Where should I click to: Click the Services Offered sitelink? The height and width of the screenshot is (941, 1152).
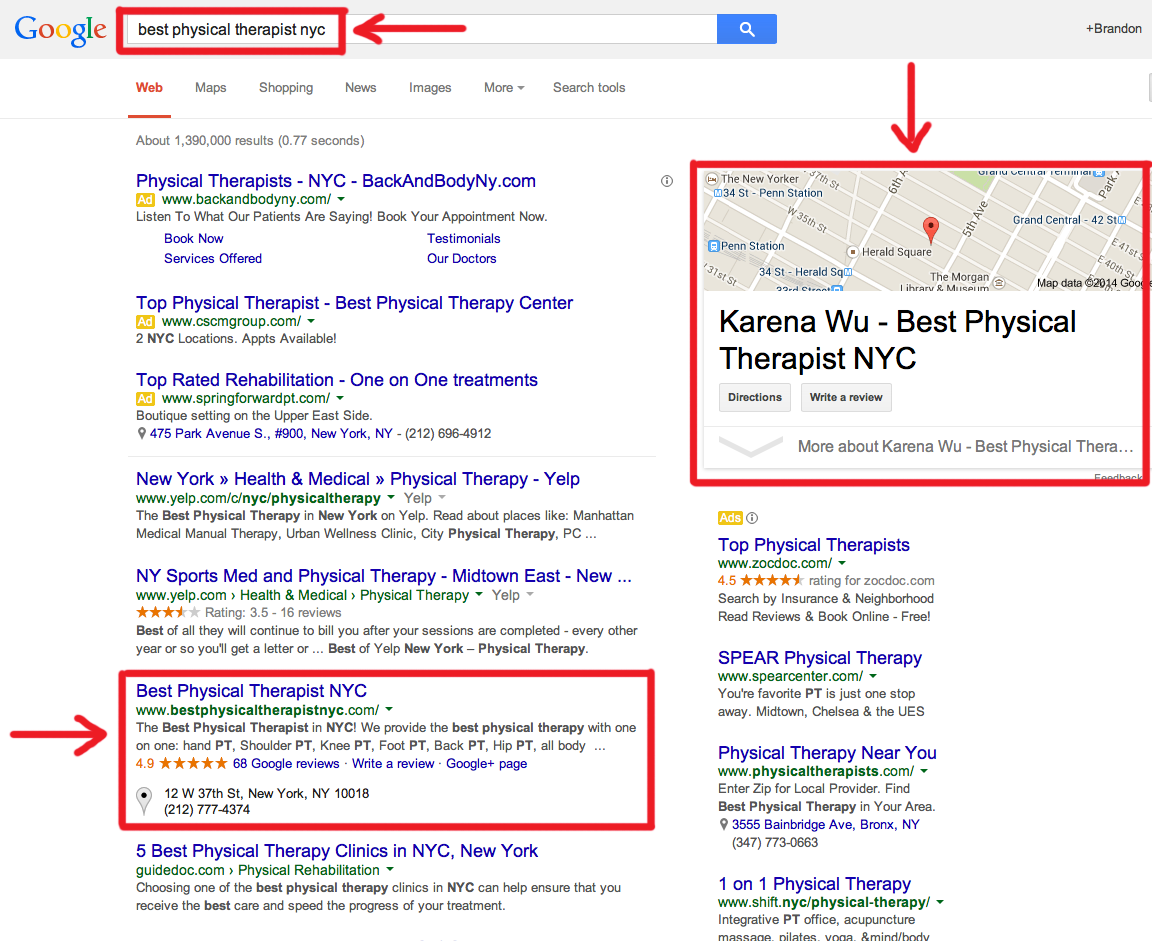[213, 259]
